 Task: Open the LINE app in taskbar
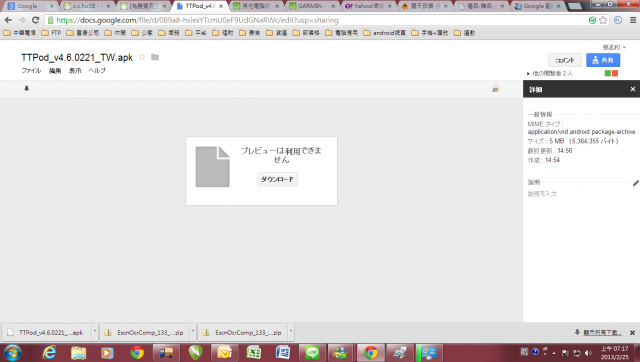(312, 353)
